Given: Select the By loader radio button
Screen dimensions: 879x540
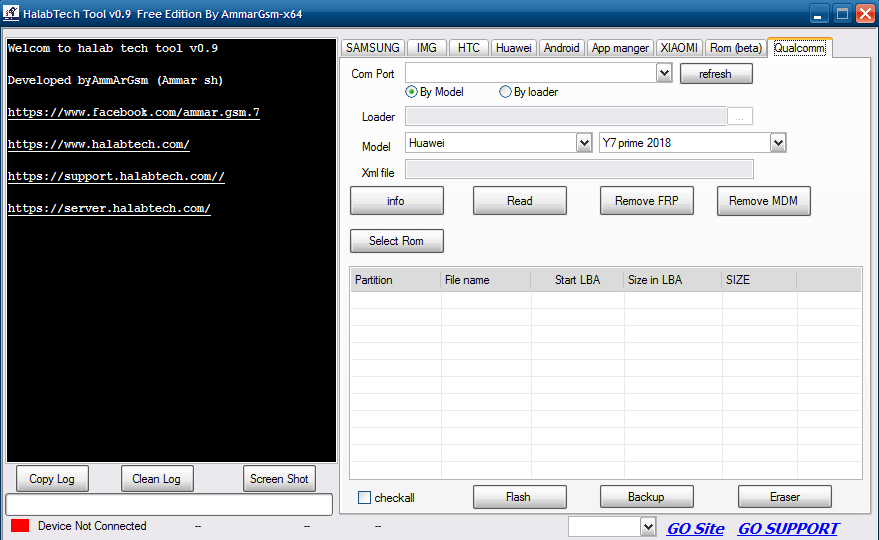Looking at the screenshot, I should point(506,92).
